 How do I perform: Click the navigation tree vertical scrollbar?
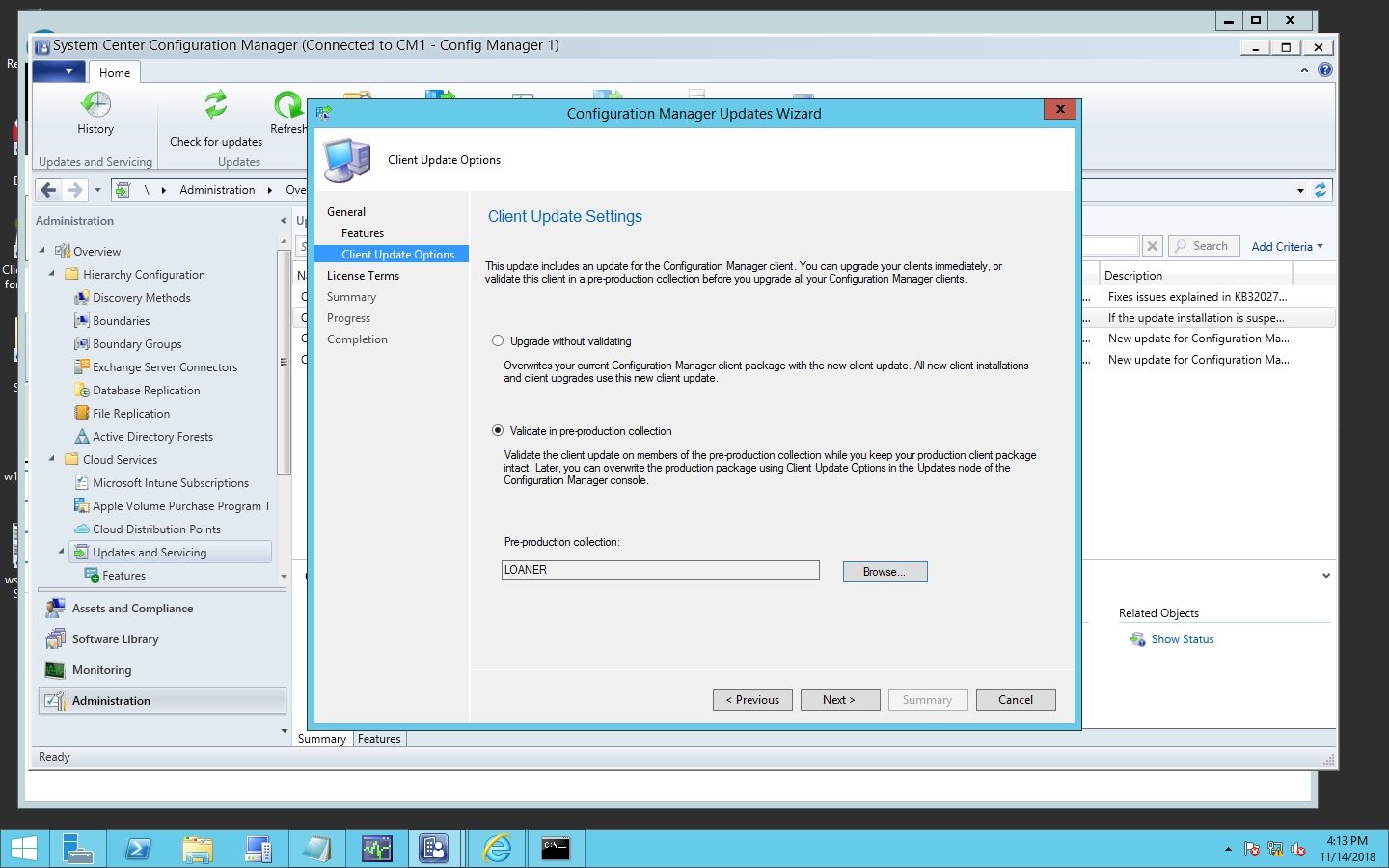284,361
